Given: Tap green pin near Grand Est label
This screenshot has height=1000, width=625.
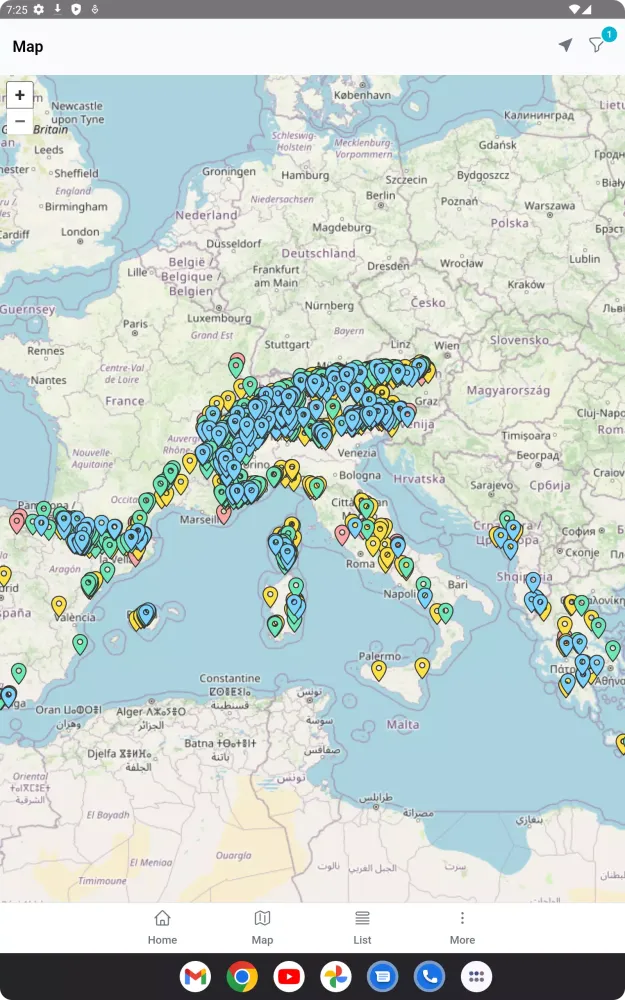Looking at the screenshot, I should click(236, 367).
